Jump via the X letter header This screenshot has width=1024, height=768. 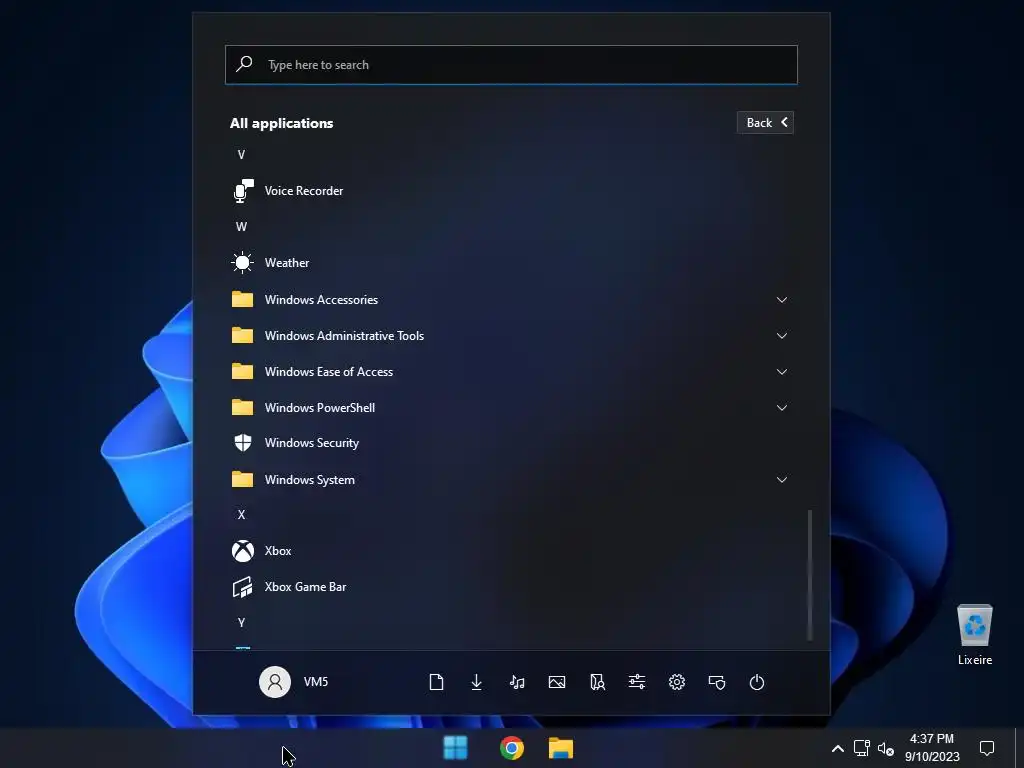241,515
